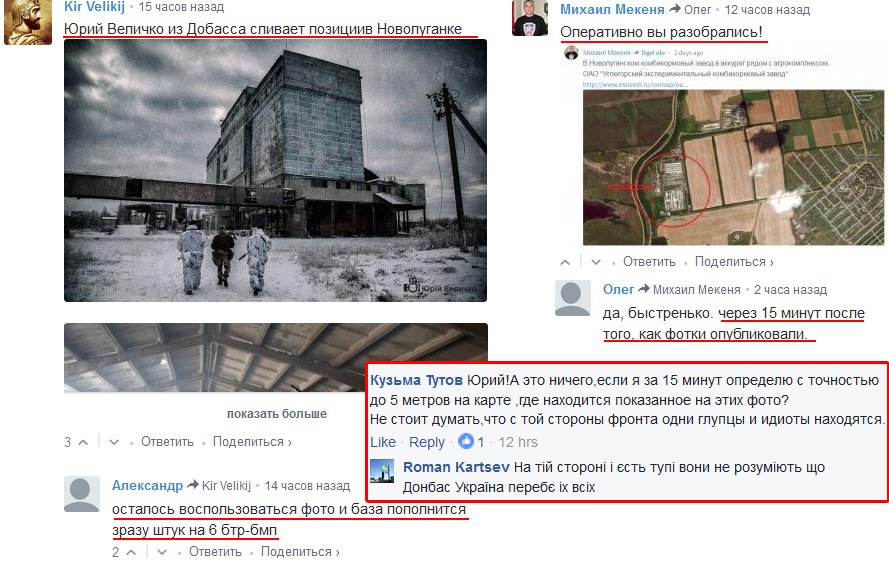Open Поделиться under Михаил Мекеня's comment
Image resolution: width=889 pixels, height=564 pixels.
tap(734, 262)
